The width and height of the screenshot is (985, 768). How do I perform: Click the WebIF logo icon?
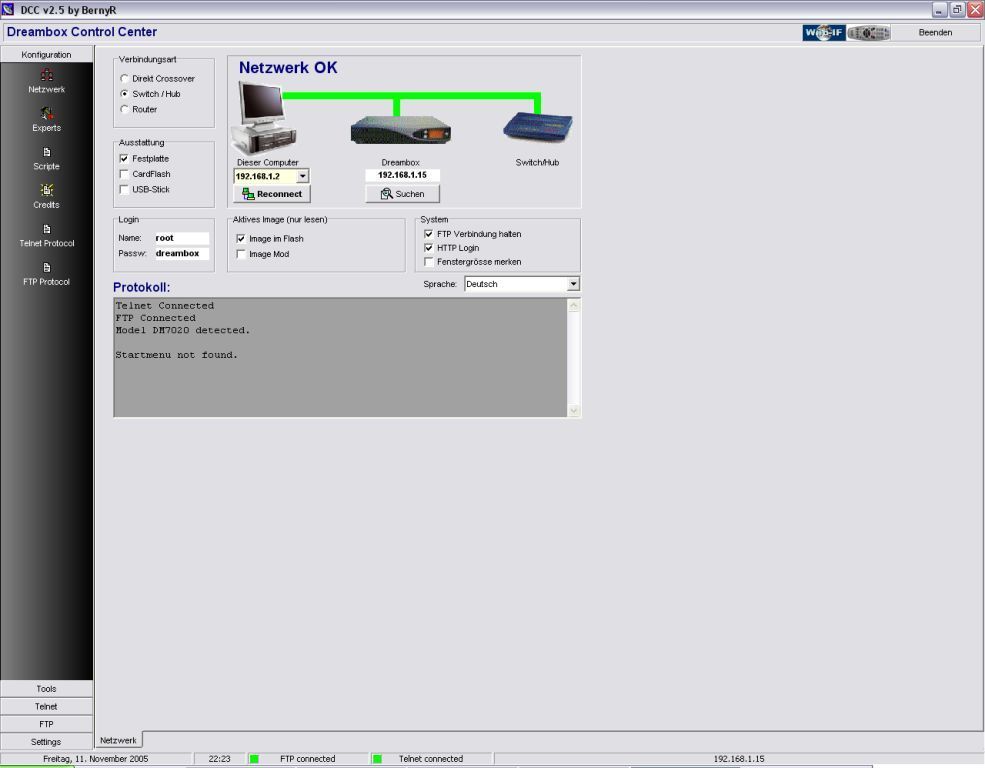pos(824,33)
